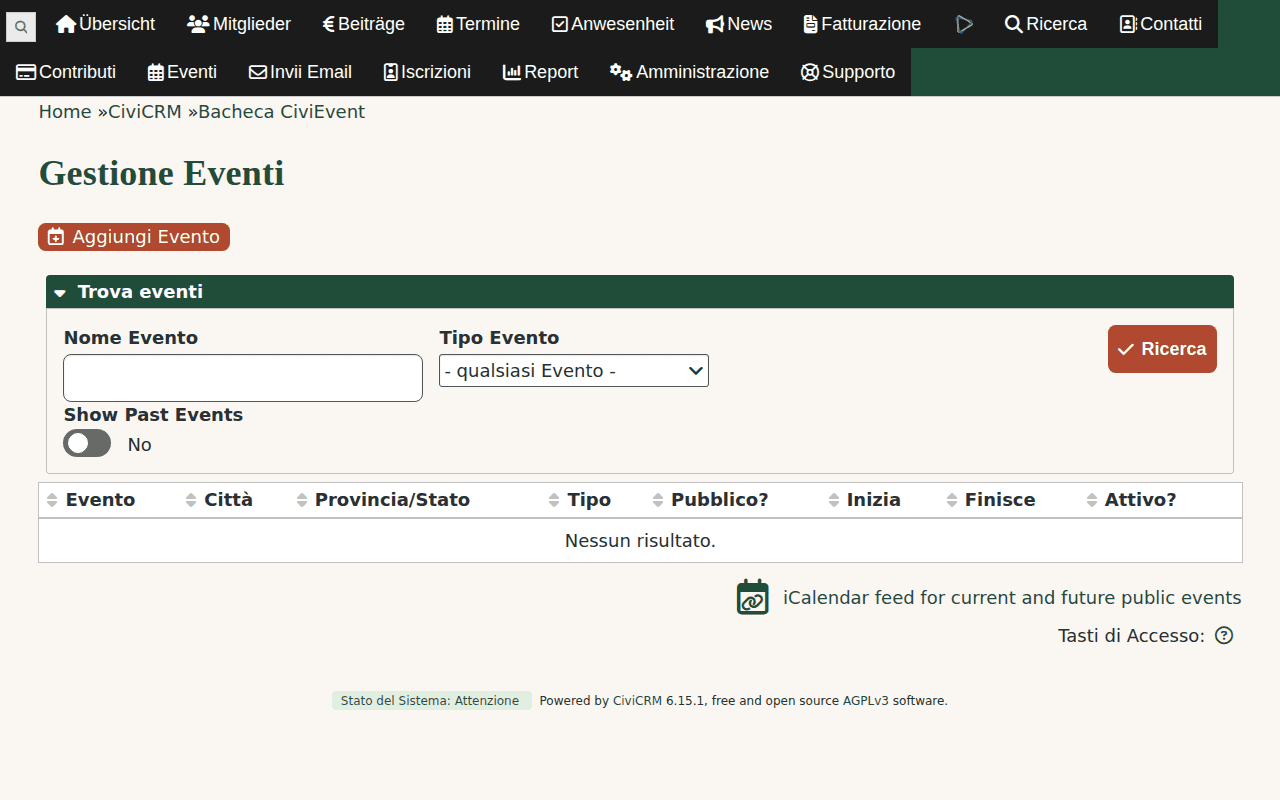
Task: Click the Aggiungi Evento button
Action: point(134,237)
